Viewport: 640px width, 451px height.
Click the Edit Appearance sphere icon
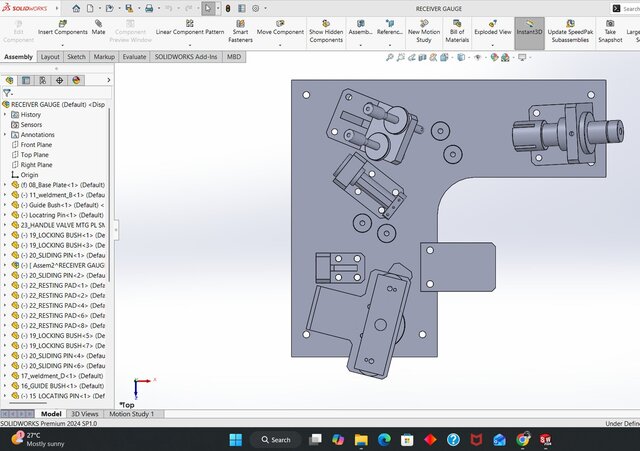click(x=494, y=58)
